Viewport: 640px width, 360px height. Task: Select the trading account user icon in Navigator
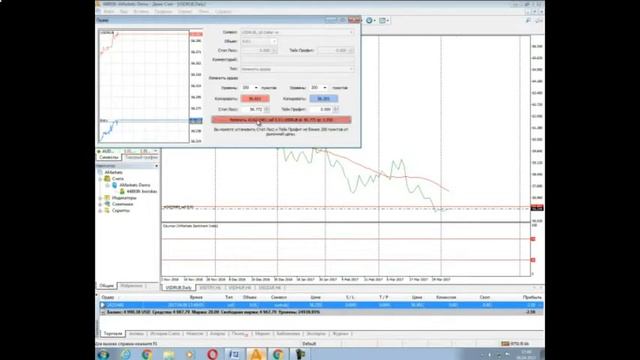(x=122, y=191)
